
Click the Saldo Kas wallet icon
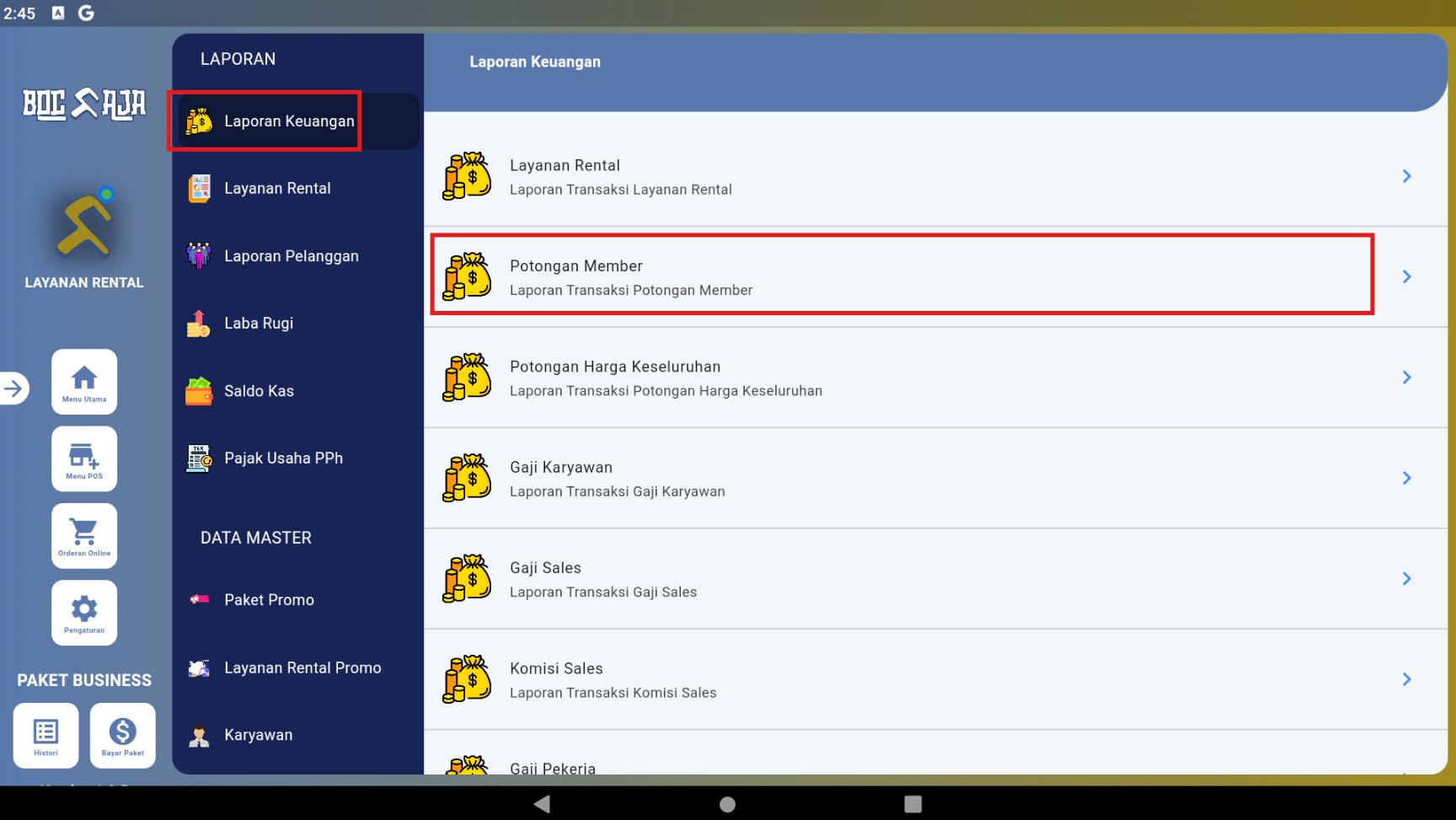pos(199,391)
